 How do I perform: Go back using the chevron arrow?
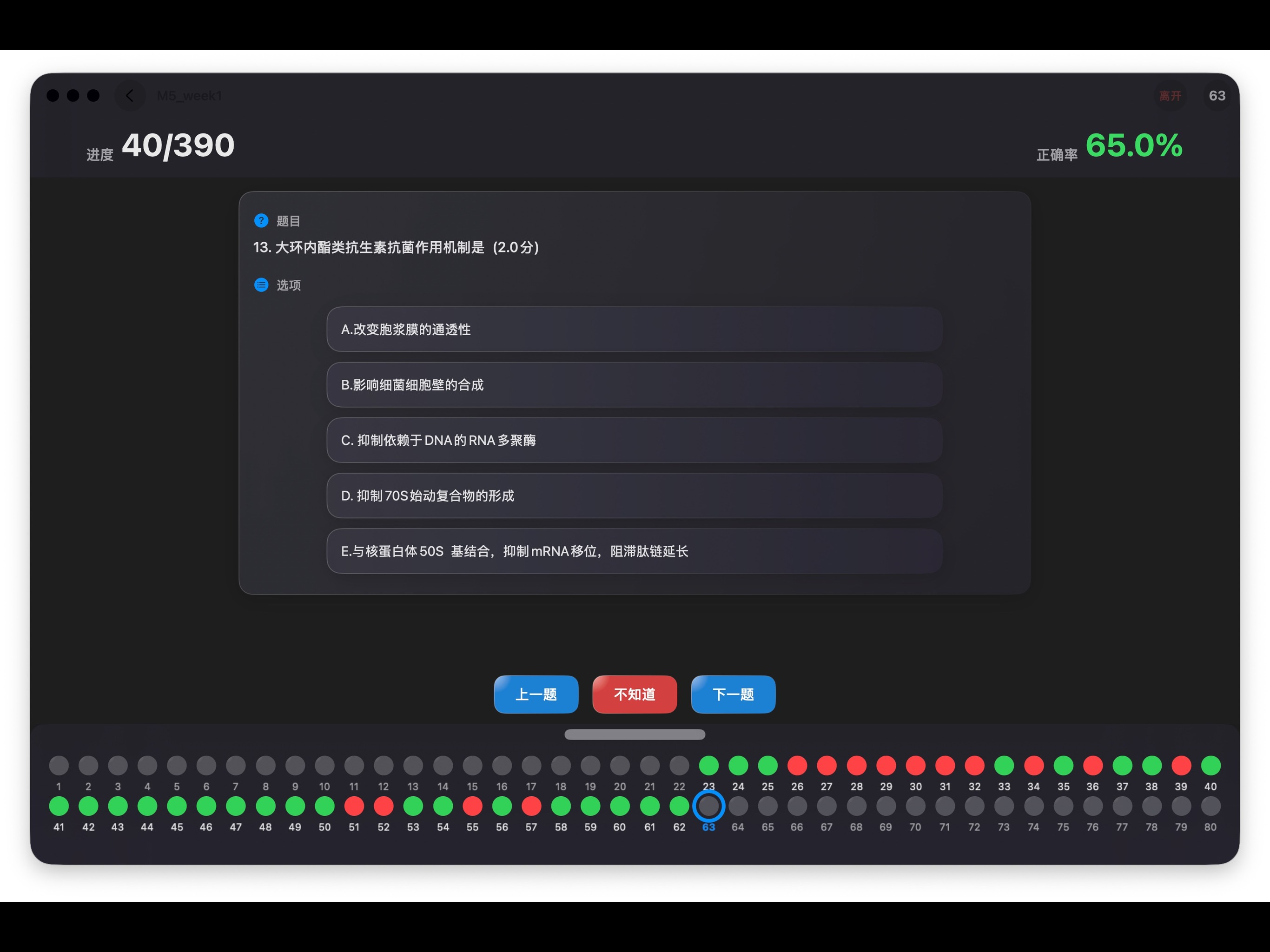click(x=130, y=95)
